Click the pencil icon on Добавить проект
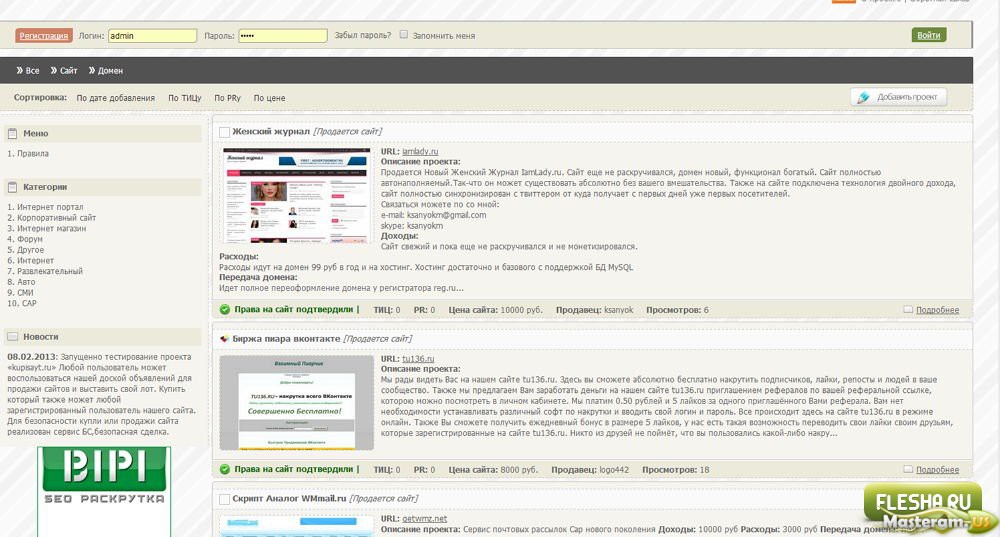This screenshot has width=1000, height=537. tap(864, 97)
